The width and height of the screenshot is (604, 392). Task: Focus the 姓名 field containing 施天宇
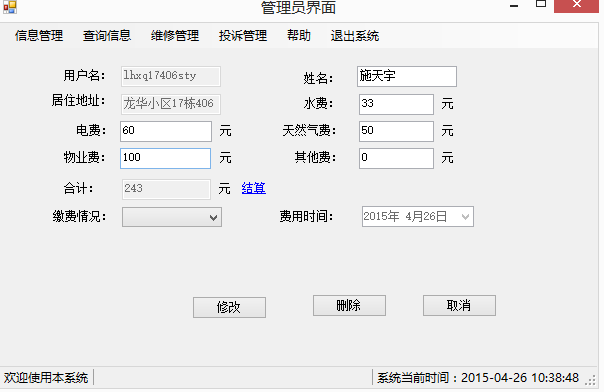click(407, 76)
